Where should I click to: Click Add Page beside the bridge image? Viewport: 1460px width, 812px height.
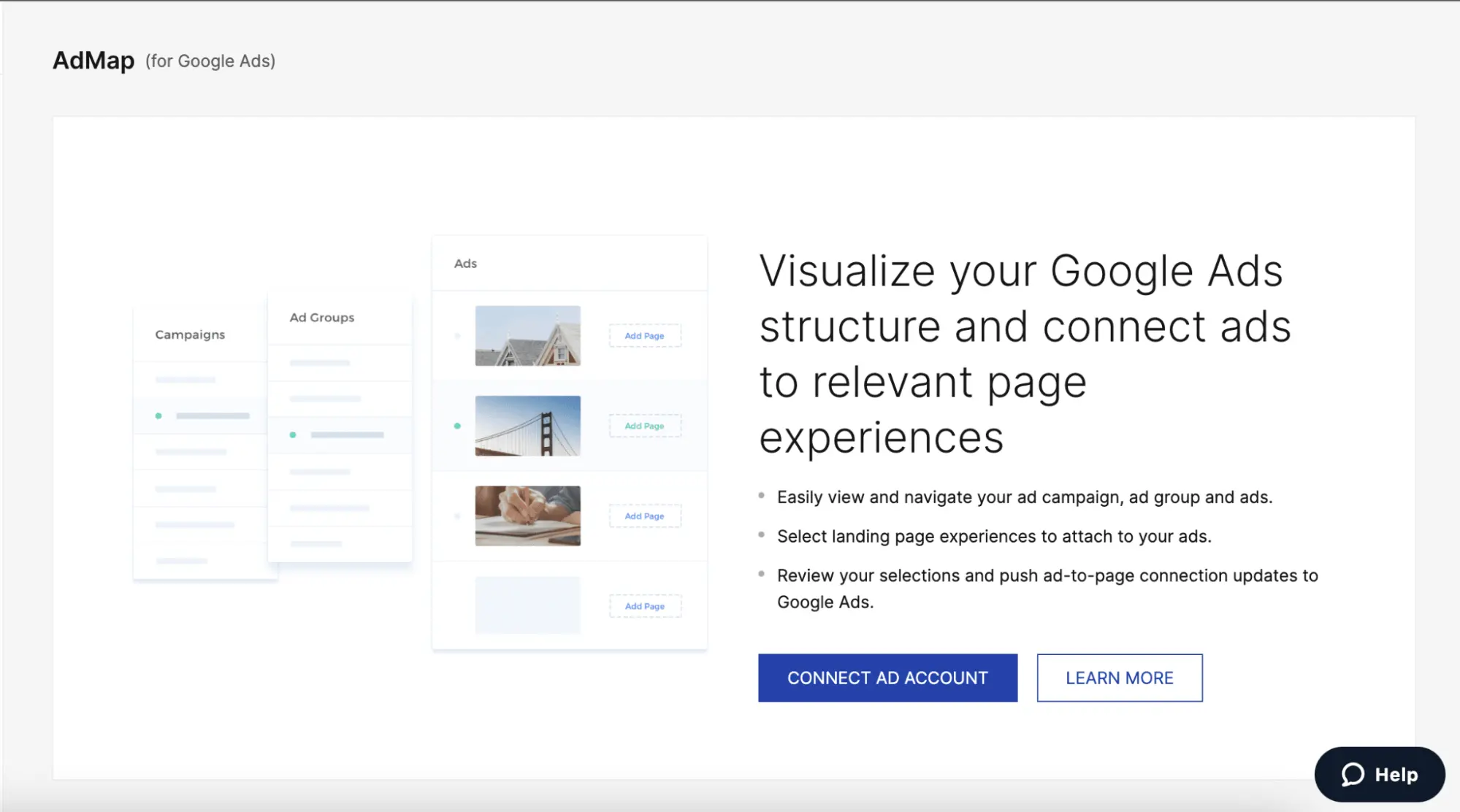click(x=644, y=426)
